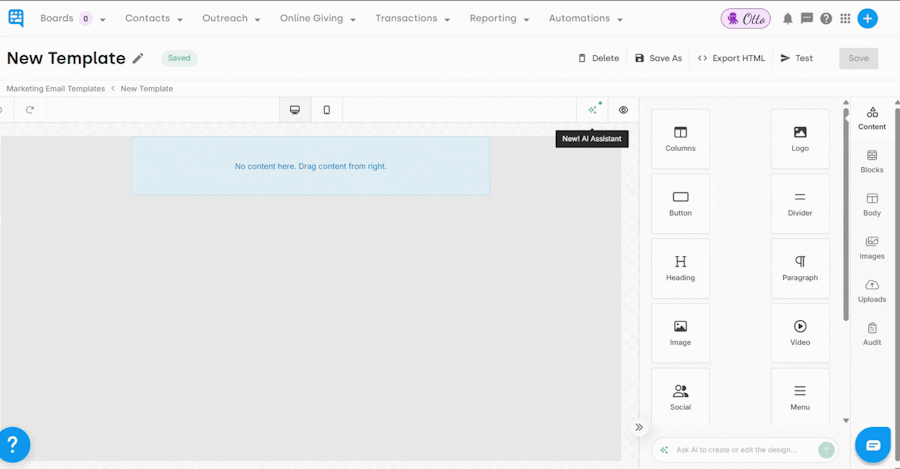900x469 pixels.
Task: Click the redo arrow icon
Action: [30, 110]
